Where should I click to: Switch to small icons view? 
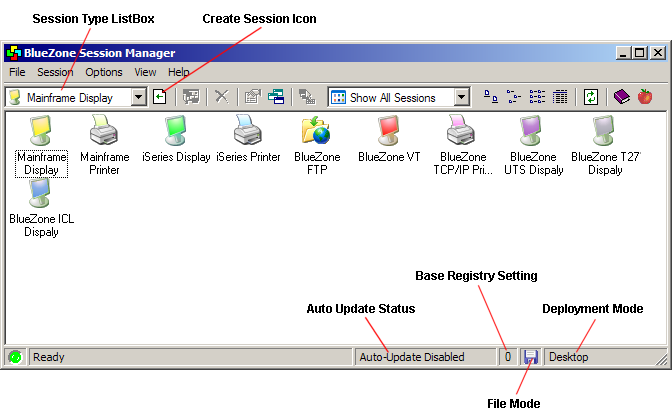click(x=514, y=97)
